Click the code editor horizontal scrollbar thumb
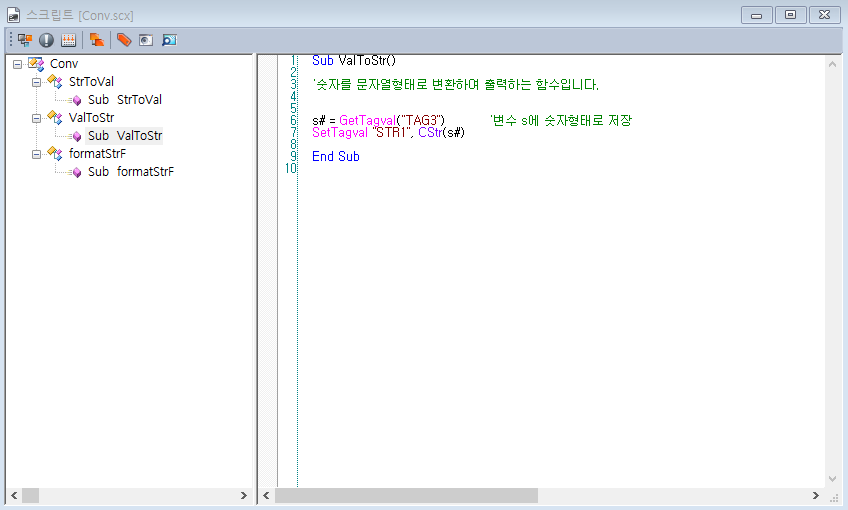This screenshot has height=510, width=848. point(406,495)
